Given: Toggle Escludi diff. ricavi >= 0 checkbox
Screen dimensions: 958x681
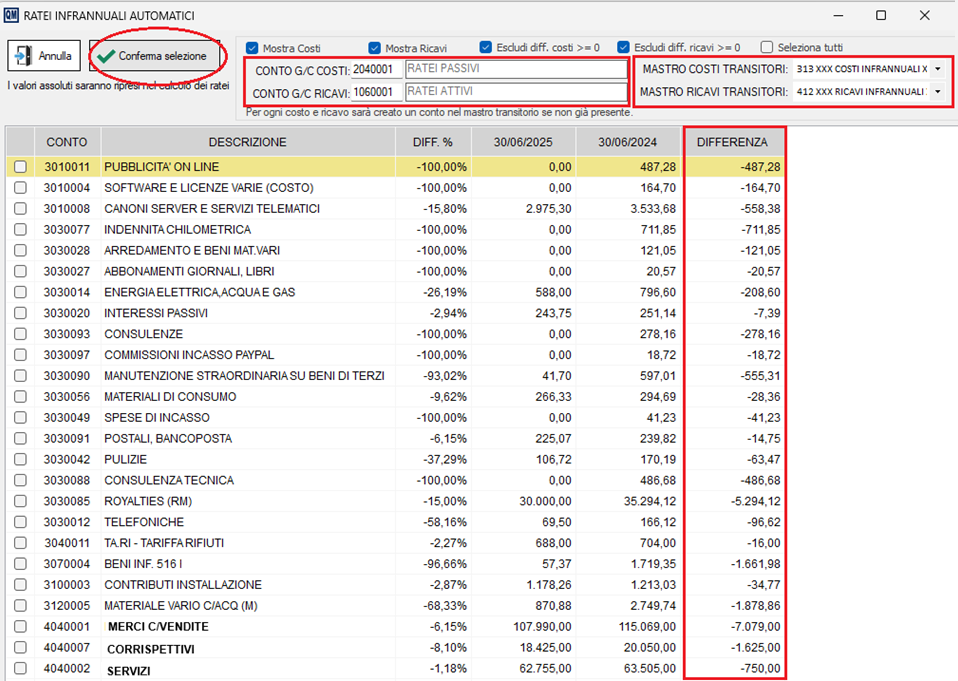Looking at the screenshot, I should coord(623,47).
